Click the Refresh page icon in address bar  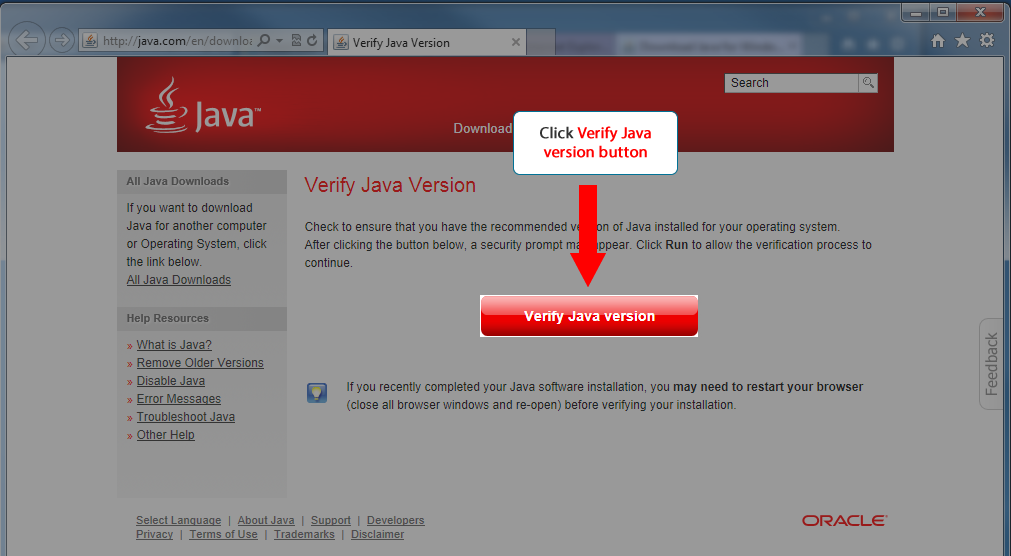(x=312, y=41)
